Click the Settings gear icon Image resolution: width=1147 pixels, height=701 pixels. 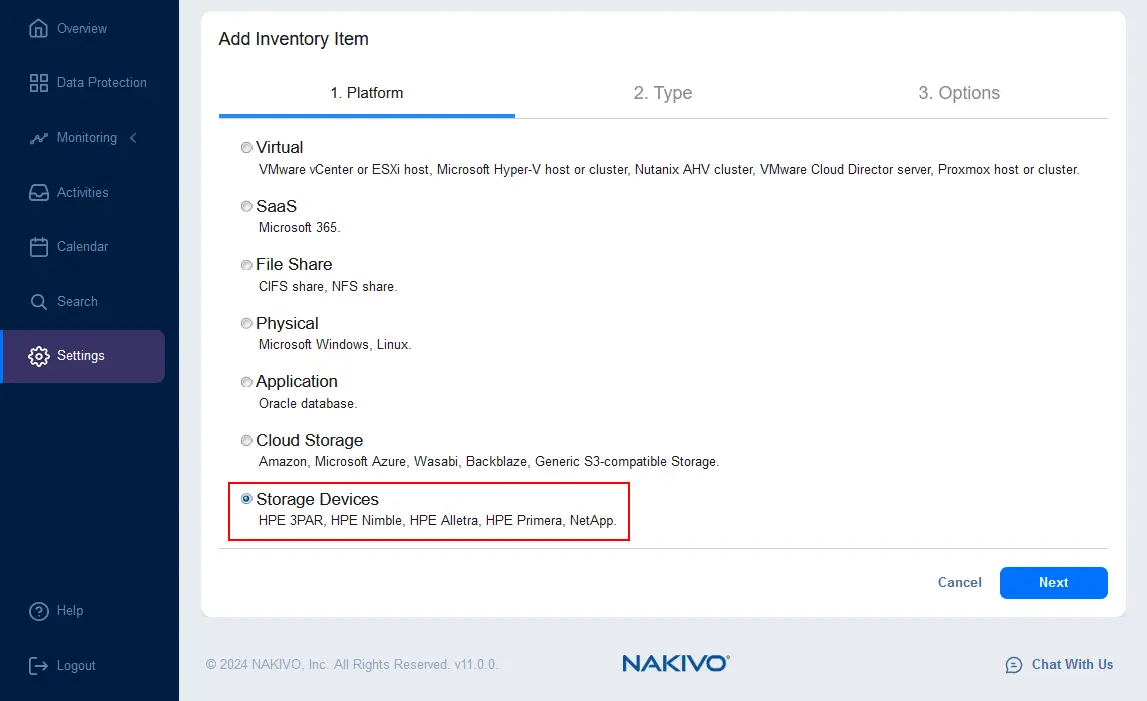[38, 356]
